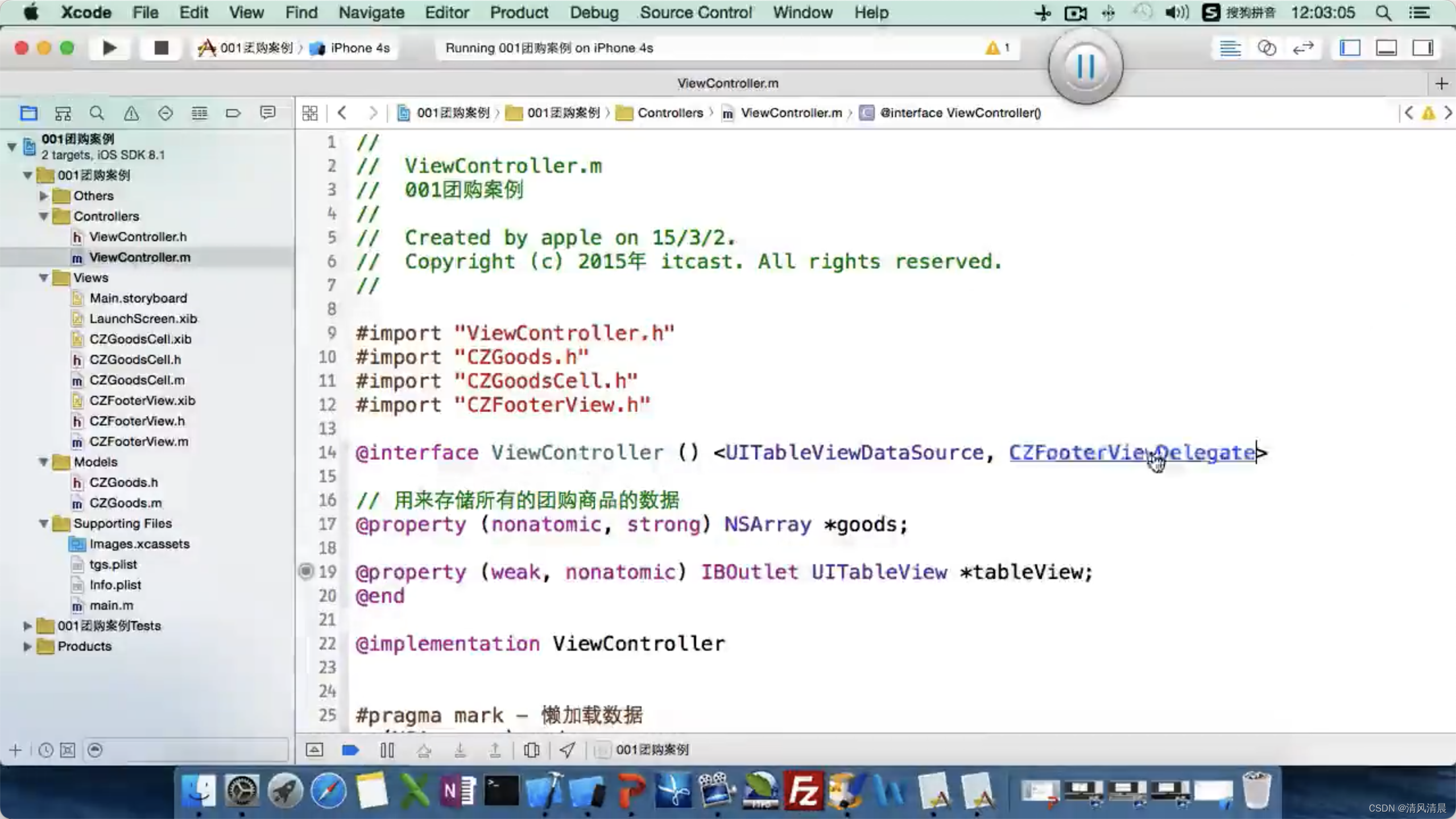The width and height of the screenshot is (1456, 819).
Task: Show the Standard editor
Action: 1230,48
